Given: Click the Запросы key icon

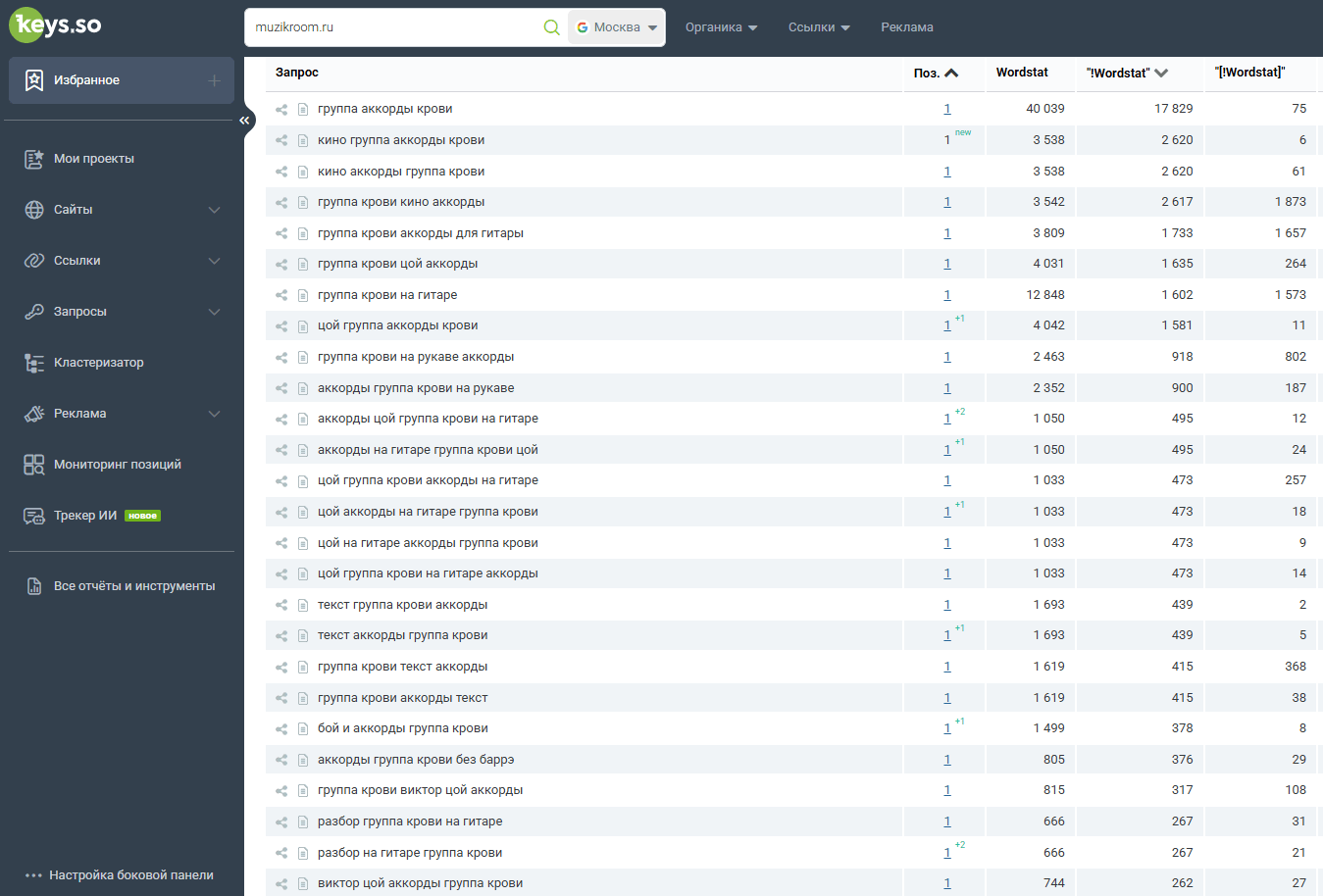Looking at the screenshot, I should pos(34,312).
